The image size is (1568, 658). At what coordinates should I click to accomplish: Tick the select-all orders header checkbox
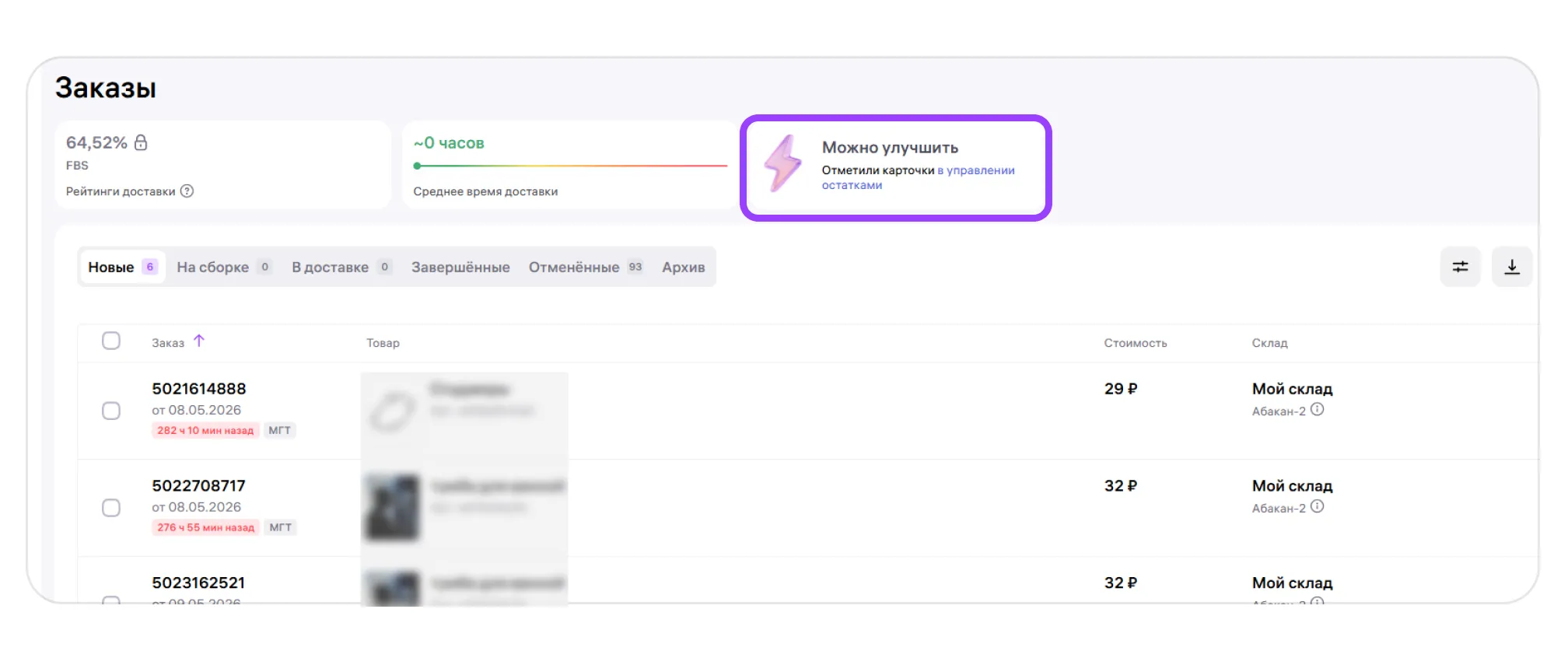pyautogui.click(x=111, y=341)
